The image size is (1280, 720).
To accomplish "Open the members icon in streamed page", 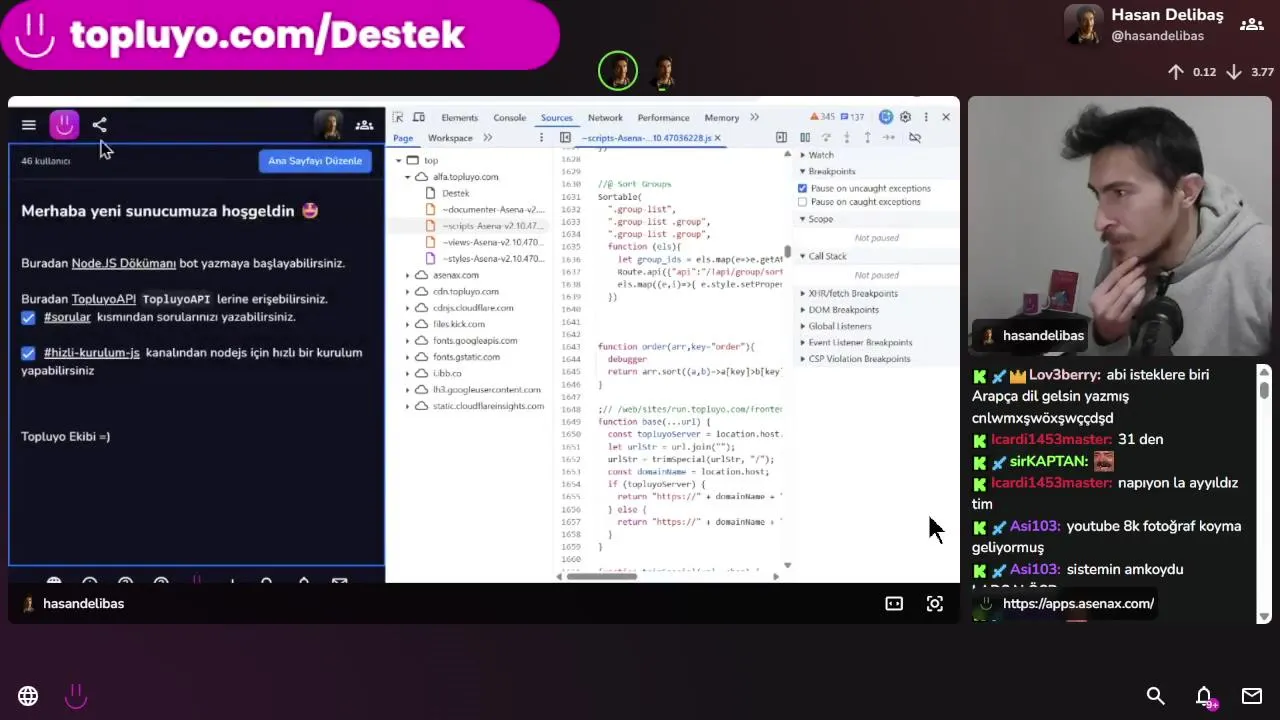I will click(365, 125).
